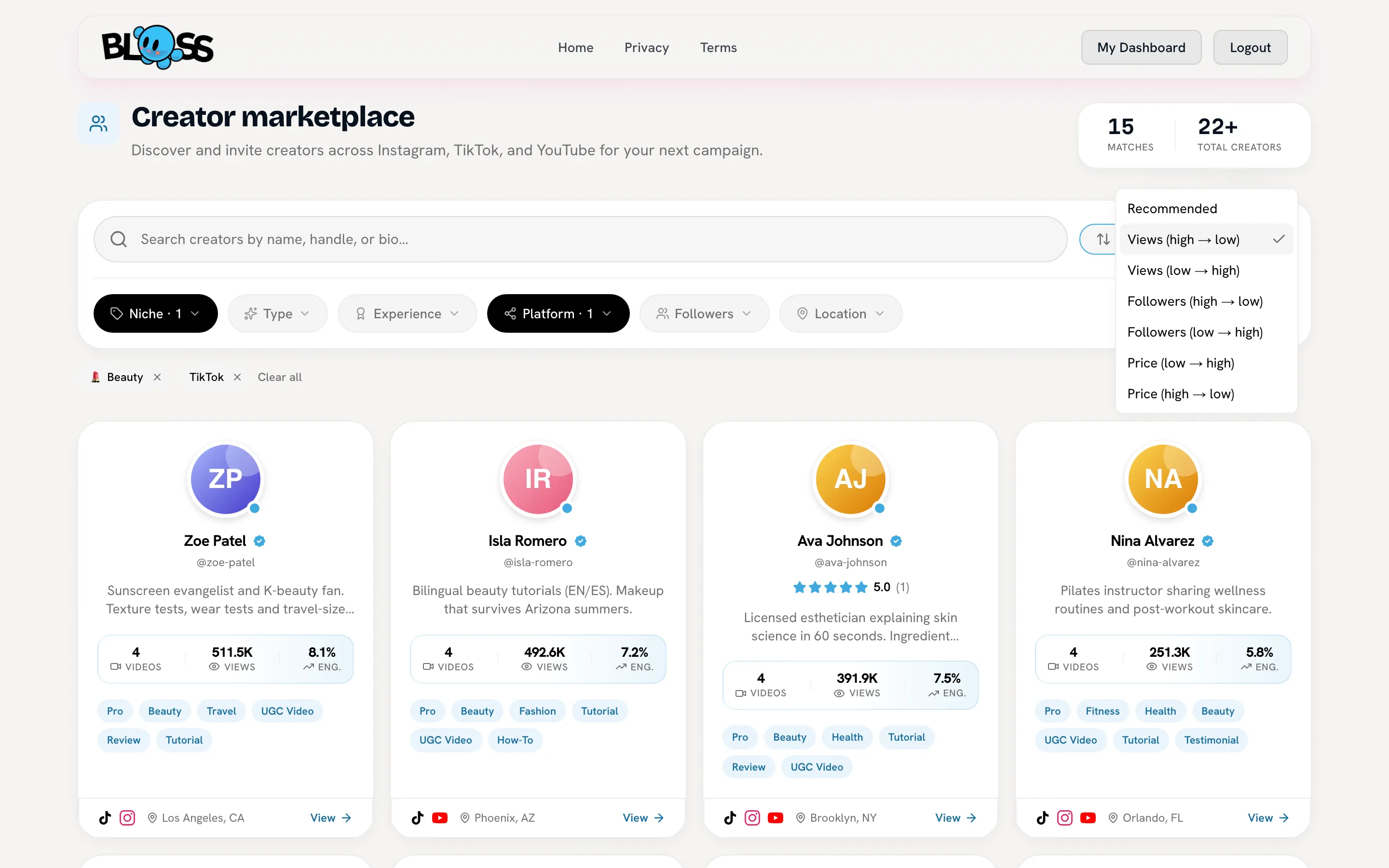Open the Terms page
1389x868 pixels.
[718, 48]
